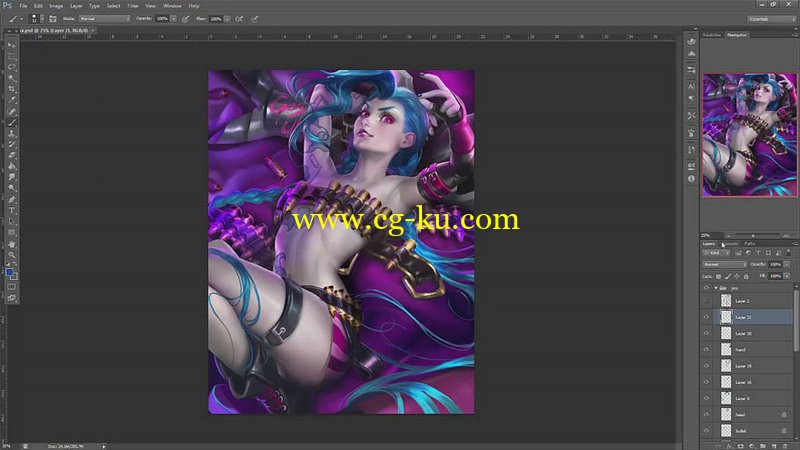Switch to the Swatches tab
800x450 pixels.
tap(712, 35)
